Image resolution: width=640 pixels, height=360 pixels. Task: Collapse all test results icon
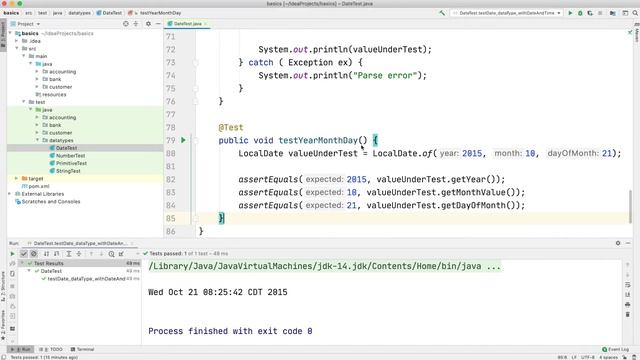click(x=79, y=253)
